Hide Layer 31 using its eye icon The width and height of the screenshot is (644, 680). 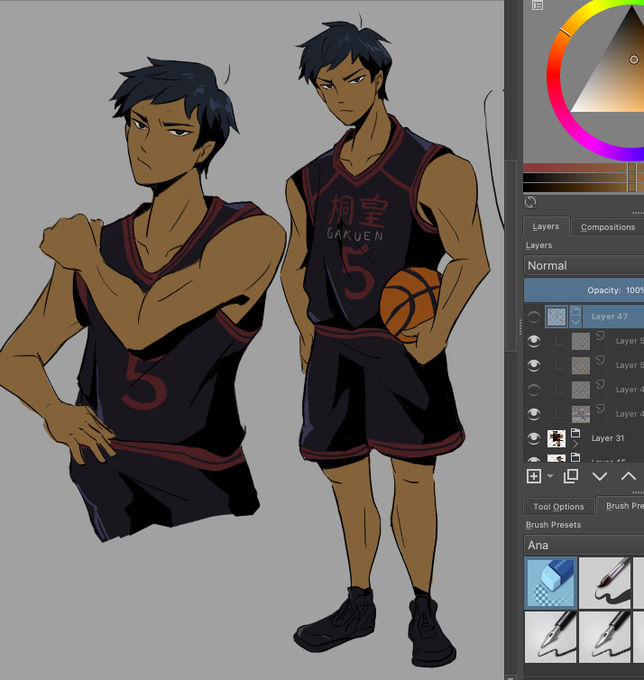[x=533, y=438]
